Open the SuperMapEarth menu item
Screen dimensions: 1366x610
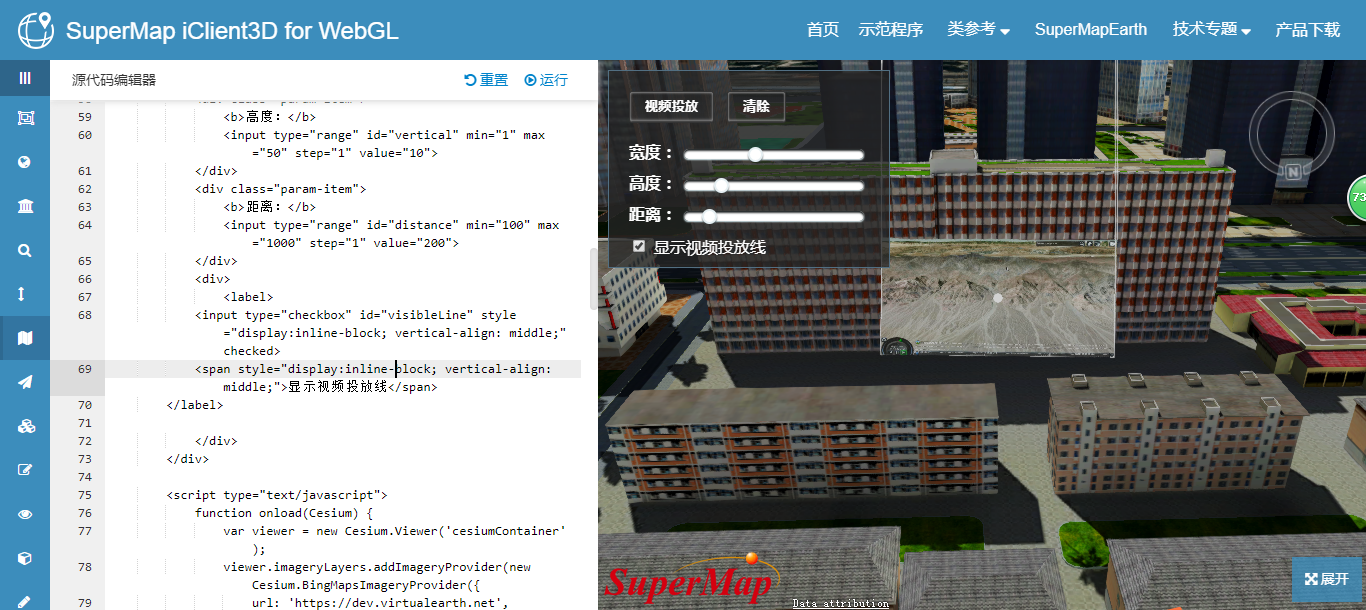(x=1091, y=30)
